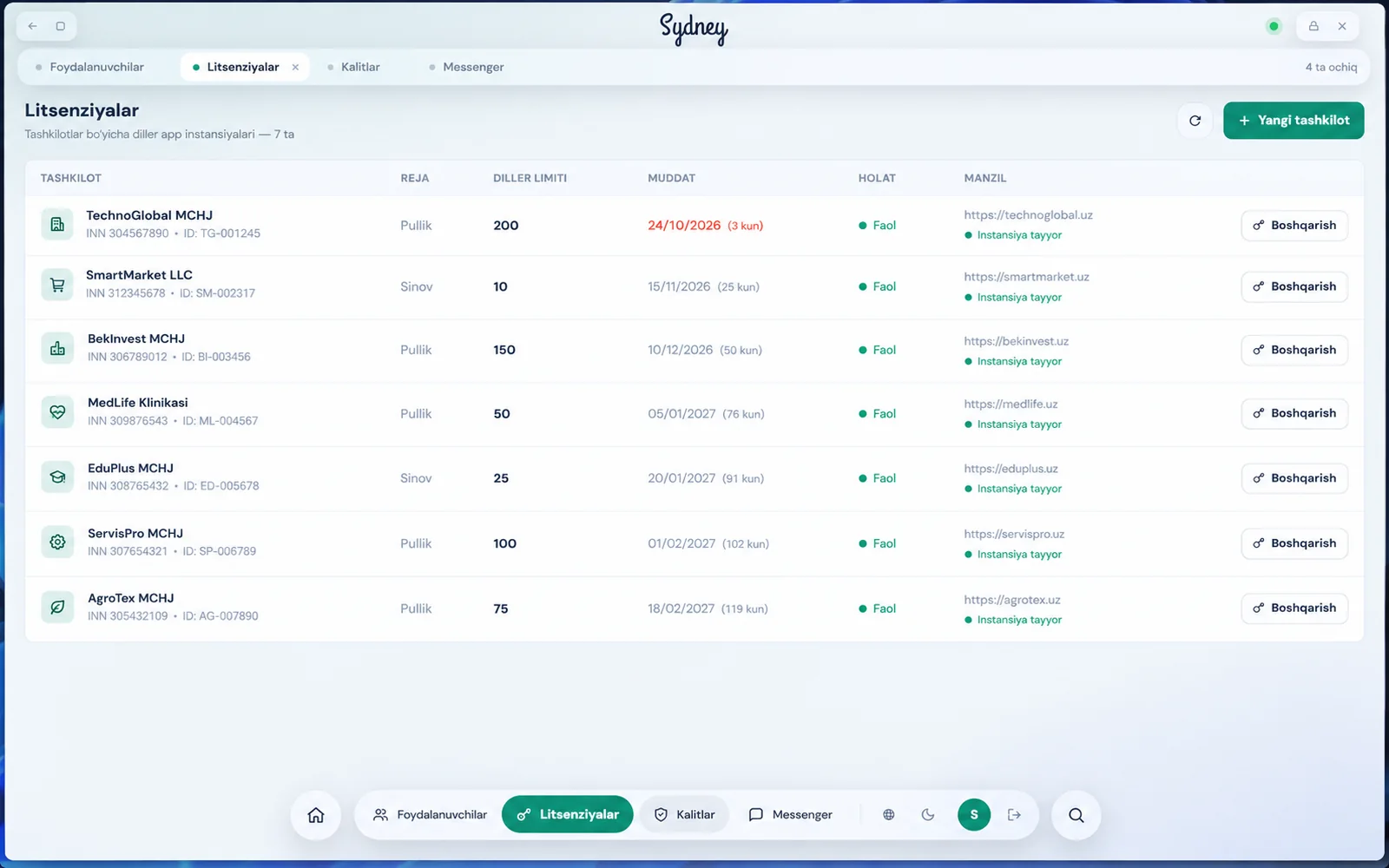Screen dimensions: 1389x868
Task: Open Foydalanuvchilar in the bottom dock
Action: [430, 815]
